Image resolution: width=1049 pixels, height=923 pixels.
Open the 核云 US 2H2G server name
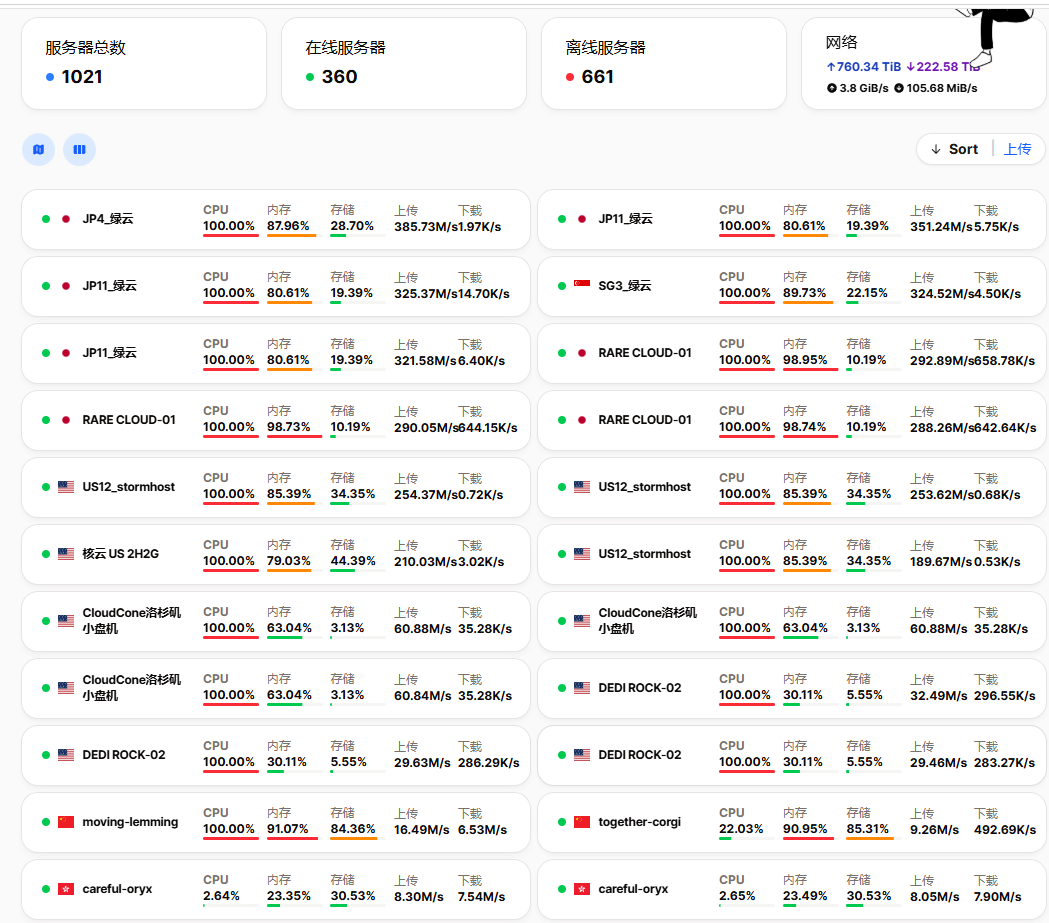120,554
